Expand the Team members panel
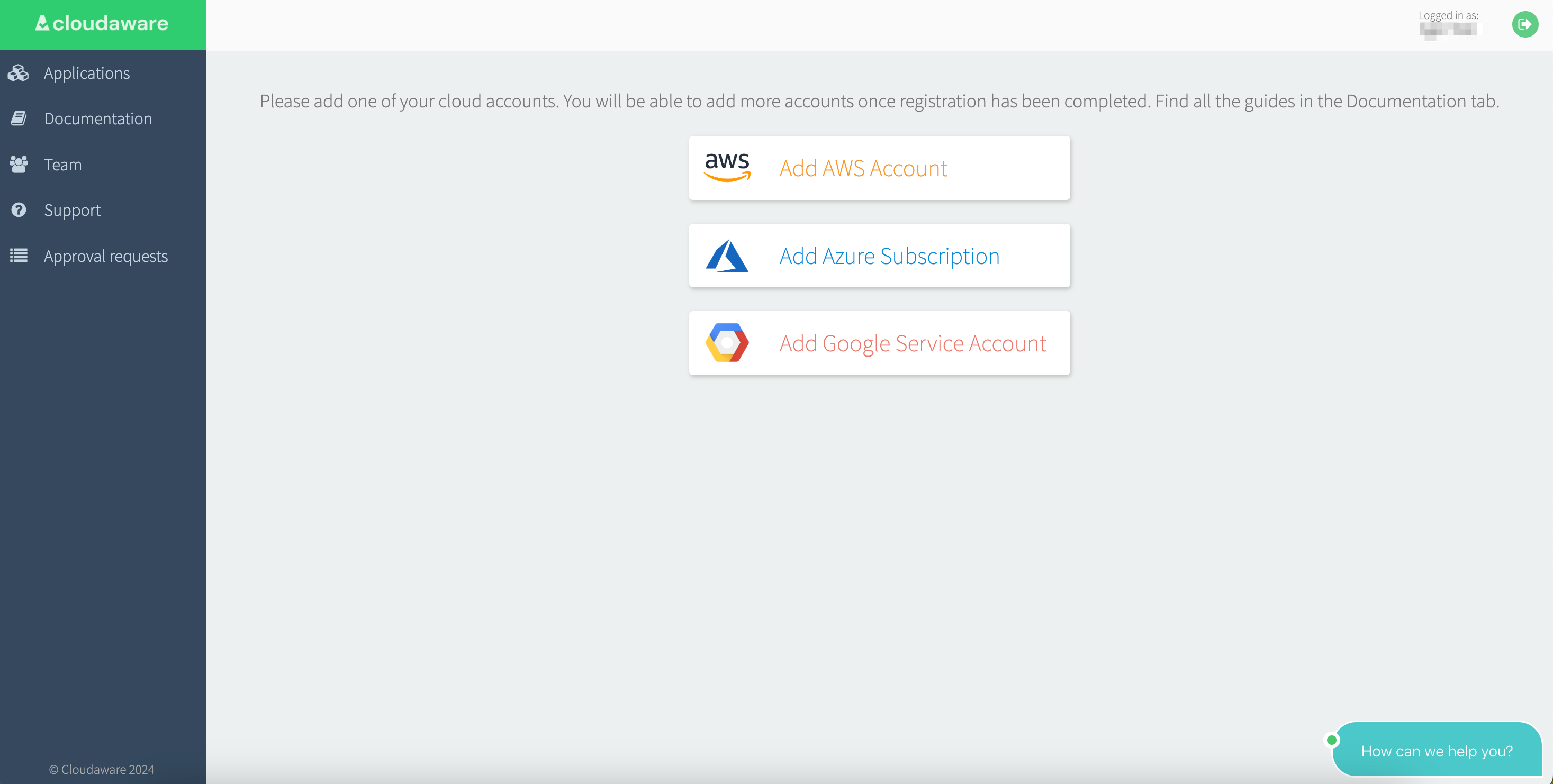Image resolution: width=1553 pixels, height=784 pixels. [62, 163]
